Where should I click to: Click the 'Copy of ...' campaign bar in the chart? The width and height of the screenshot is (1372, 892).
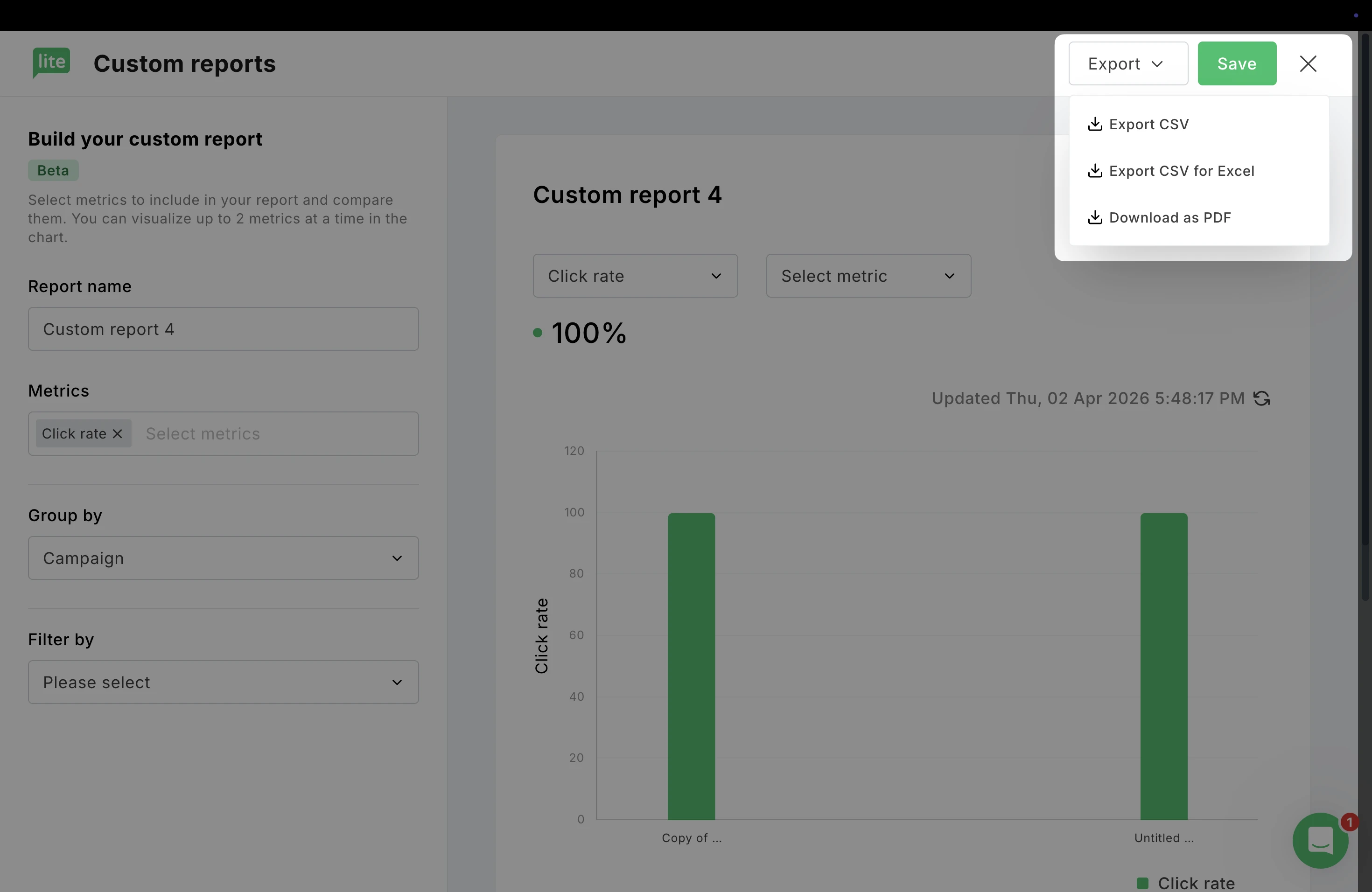pos(691,666)
